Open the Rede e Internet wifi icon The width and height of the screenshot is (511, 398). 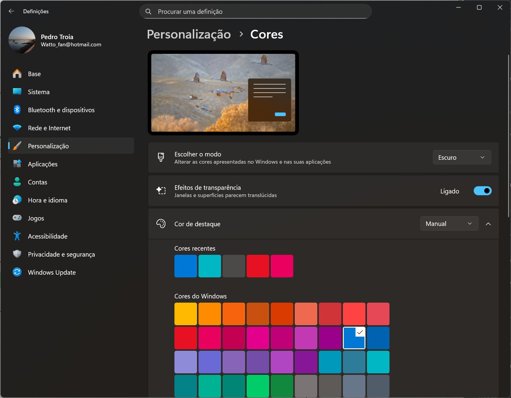coord(17,128)
